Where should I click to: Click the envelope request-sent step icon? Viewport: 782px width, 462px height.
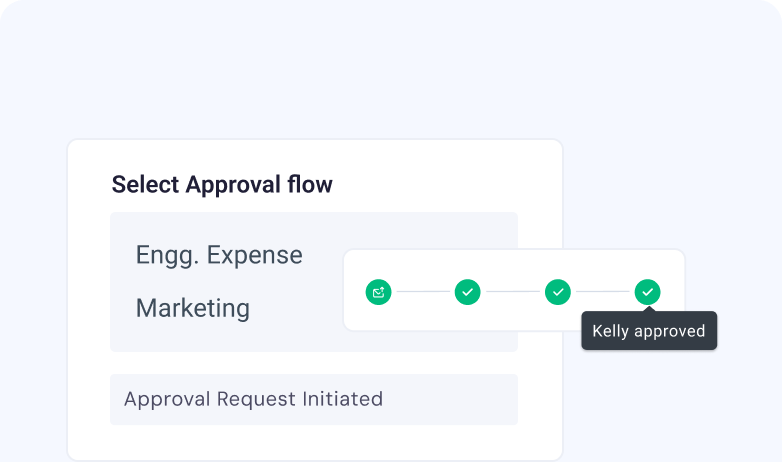point(378,292)
